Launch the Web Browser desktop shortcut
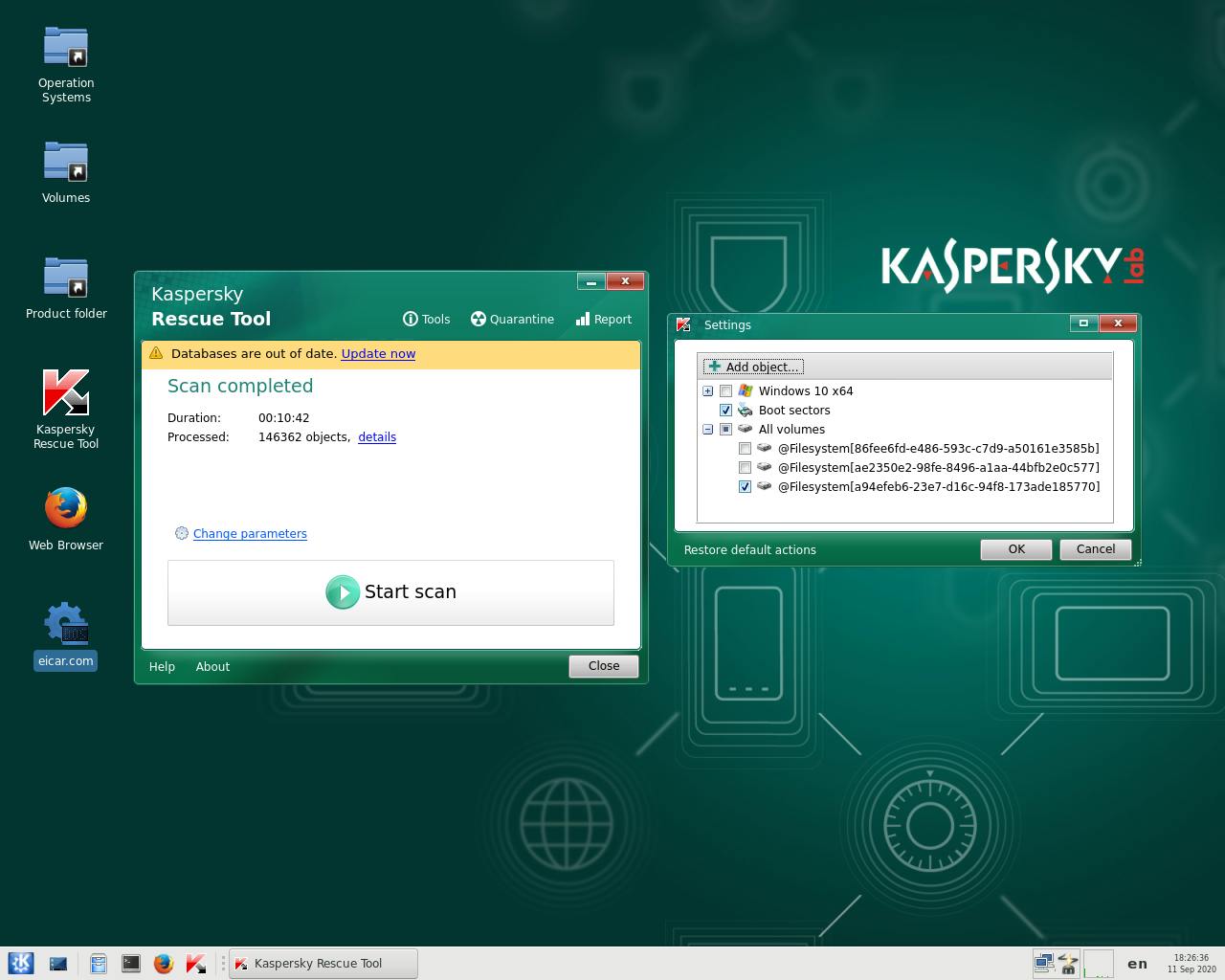The width and height of the screenshot is (1225, 980). [66, 519]
